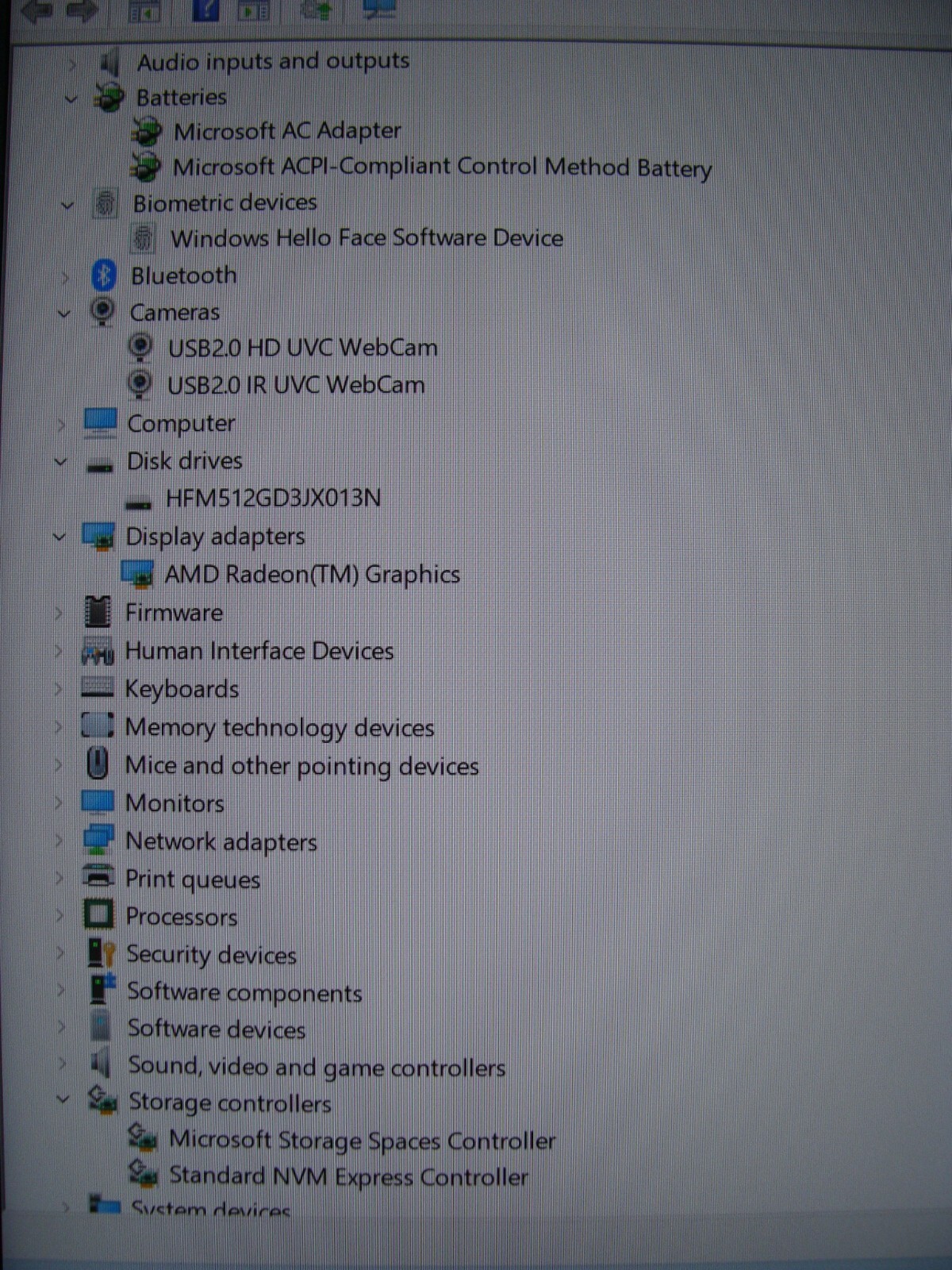Click the Processors icon
Image resolution: width=952 pixels, height=1270 pixels.
[99, 914]
